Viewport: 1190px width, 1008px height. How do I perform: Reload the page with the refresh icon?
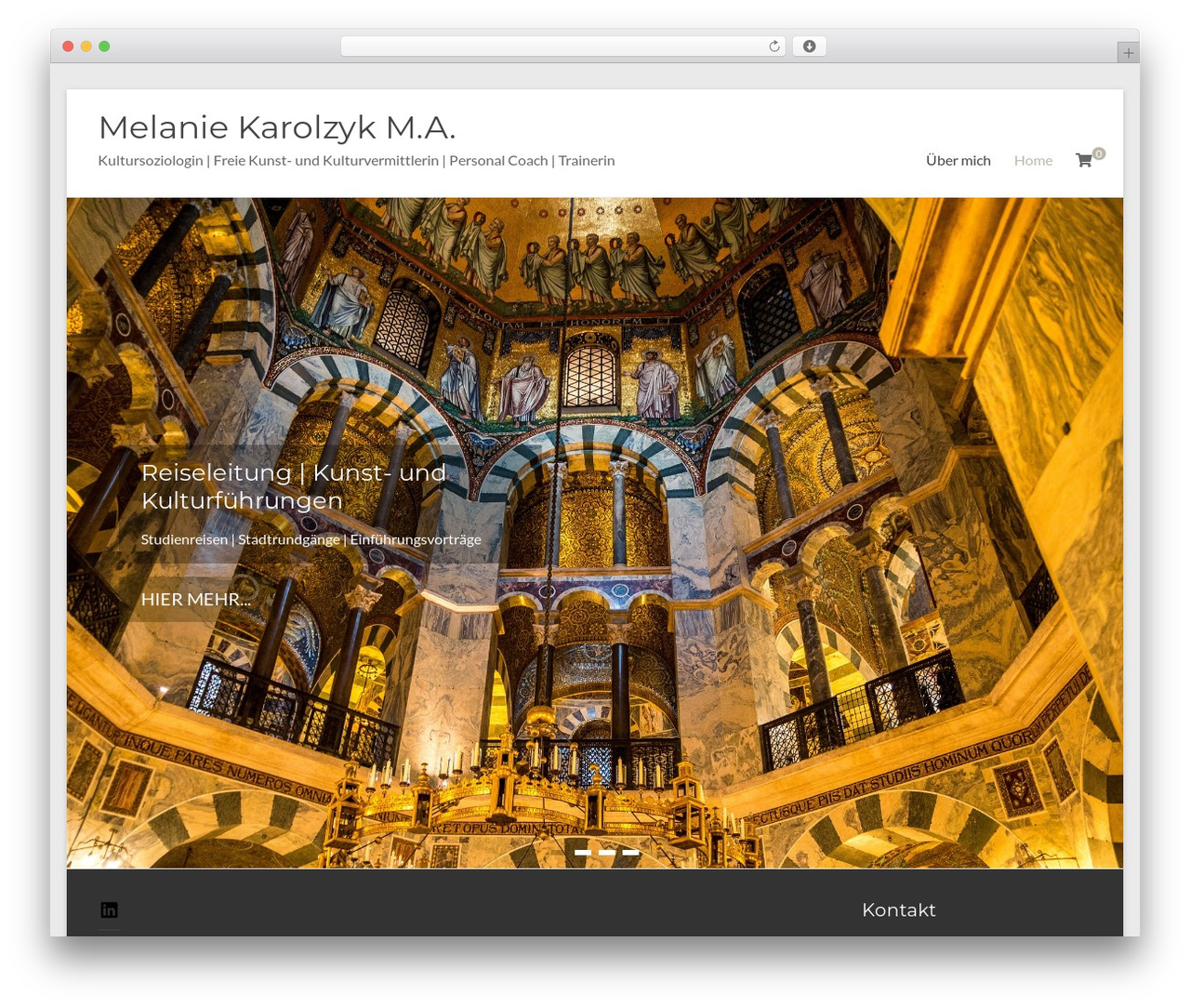click(x=774, y=46)
